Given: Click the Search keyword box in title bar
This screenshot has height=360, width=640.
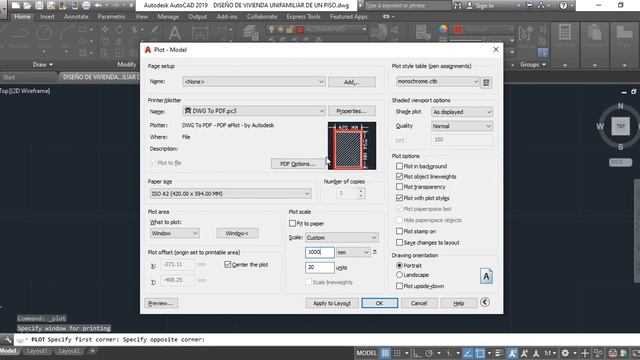Looking at the screenshot, I should pos(407,6).
